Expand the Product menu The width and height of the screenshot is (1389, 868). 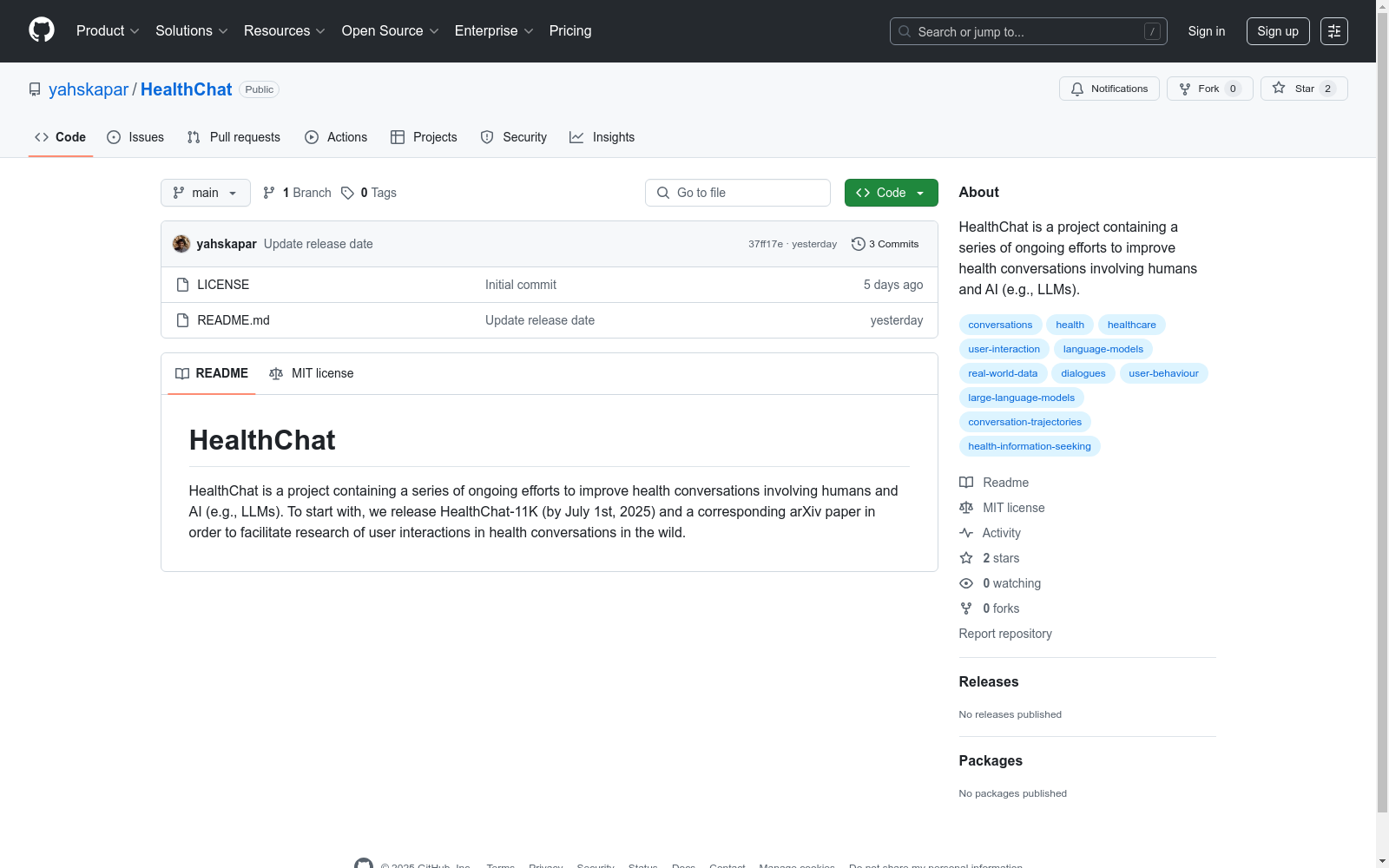point(108,31)
